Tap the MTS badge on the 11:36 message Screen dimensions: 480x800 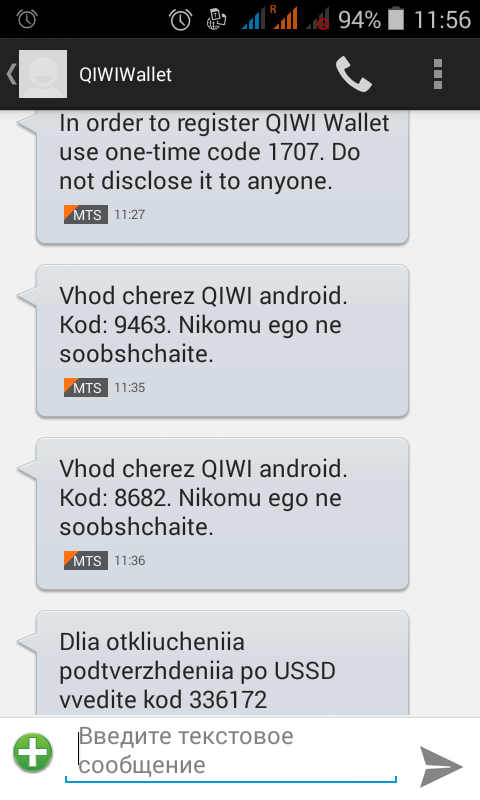click(86, 561)
